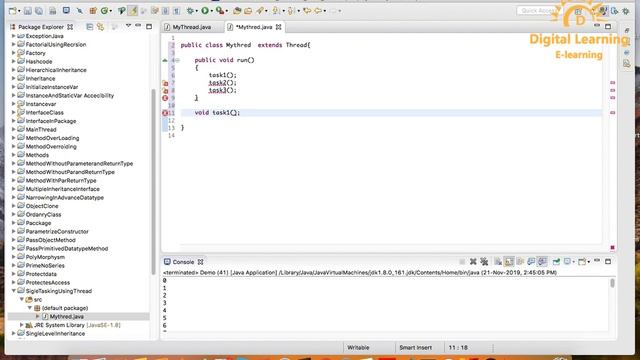Select the MethodOverLoading project
The height and width of the screenshot is (360, 640).
[52, 138]
